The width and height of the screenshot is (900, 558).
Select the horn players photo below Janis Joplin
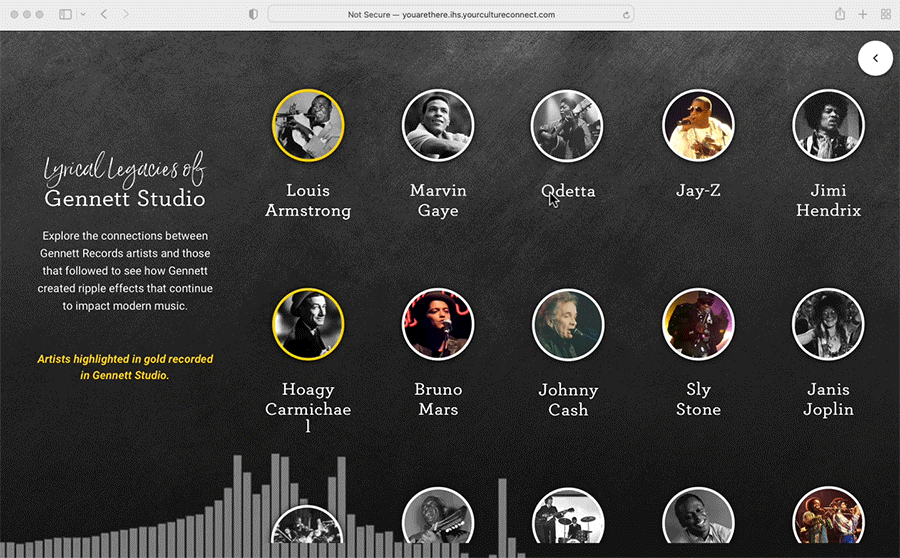coord(828,516)
